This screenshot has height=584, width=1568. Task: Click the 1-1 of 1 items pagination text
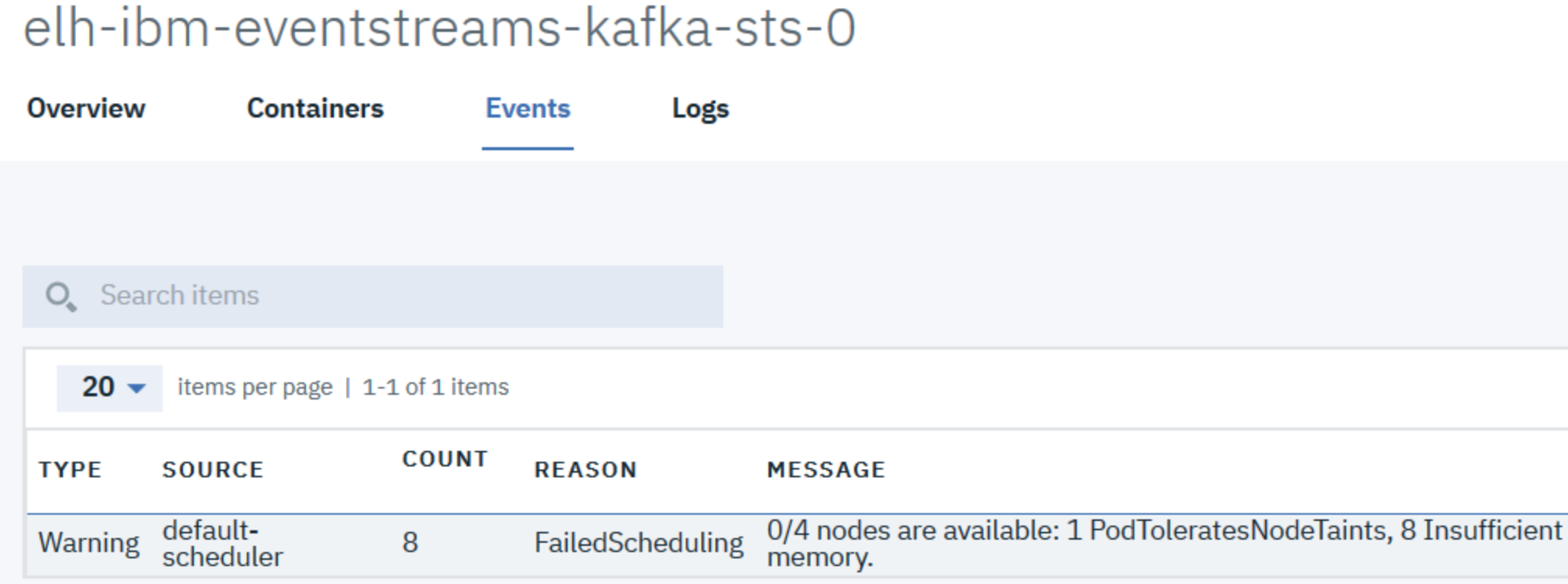tap(435, 388)
